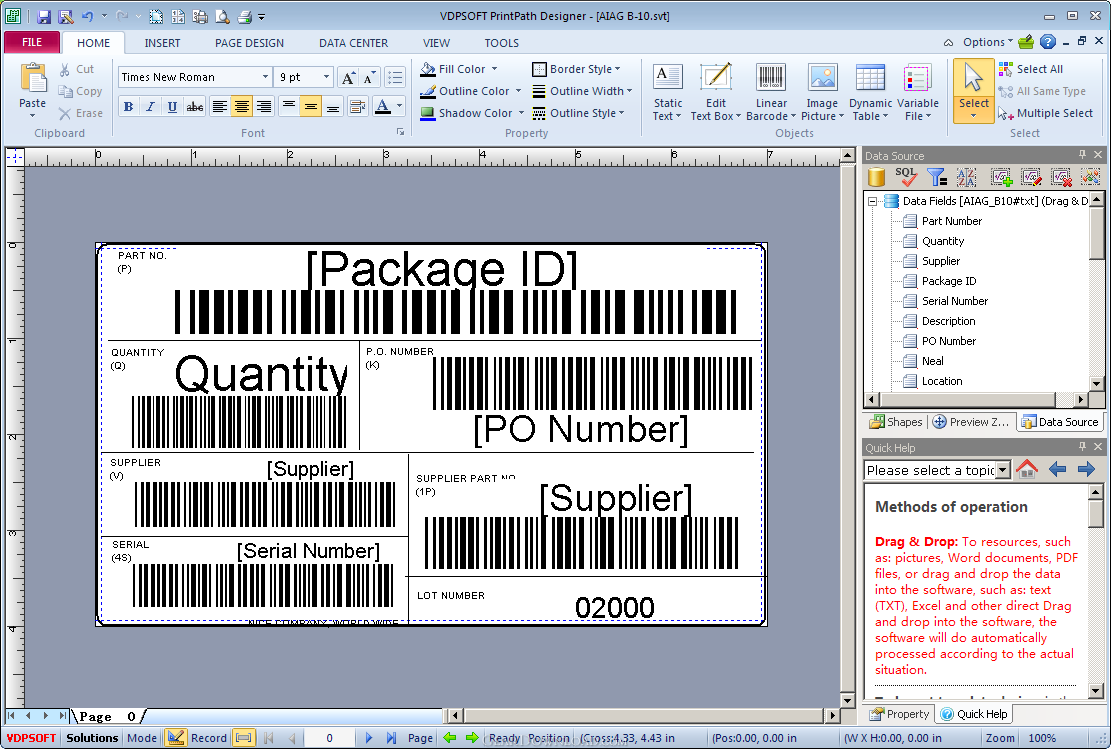This screenshot has height=749, width=1111.
Task: Open the Quick Help topic dropdown
Action: (x=1003, y=470)
